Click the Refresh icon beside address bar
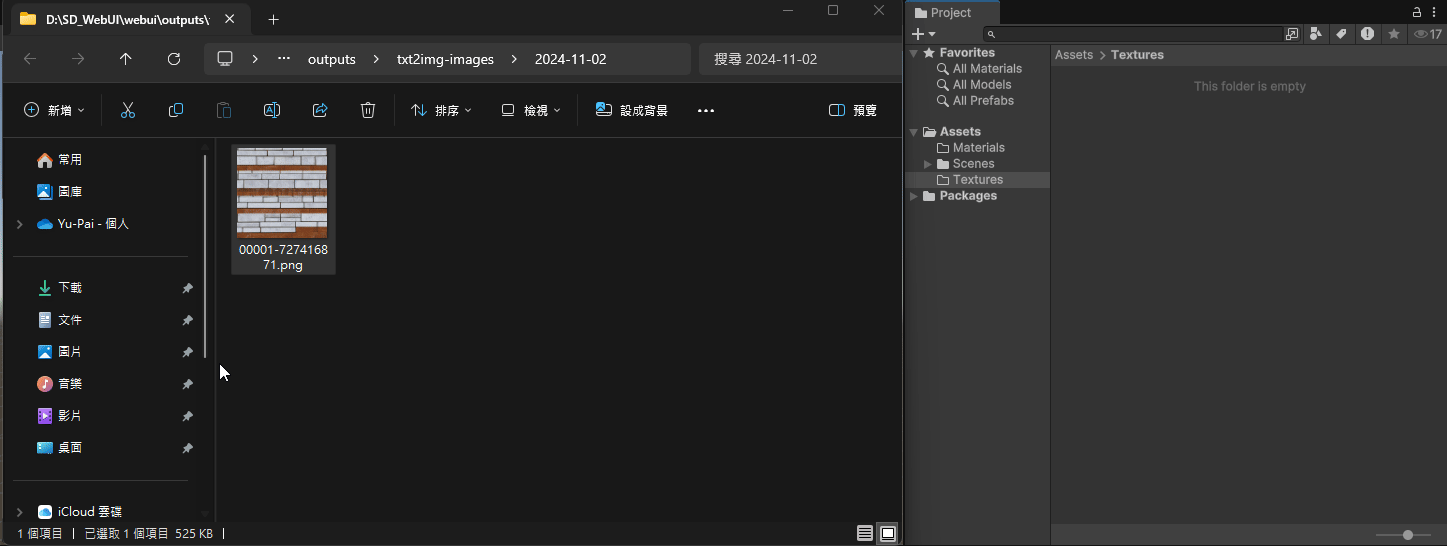The image size is (1447, 546). click(174, 59)
